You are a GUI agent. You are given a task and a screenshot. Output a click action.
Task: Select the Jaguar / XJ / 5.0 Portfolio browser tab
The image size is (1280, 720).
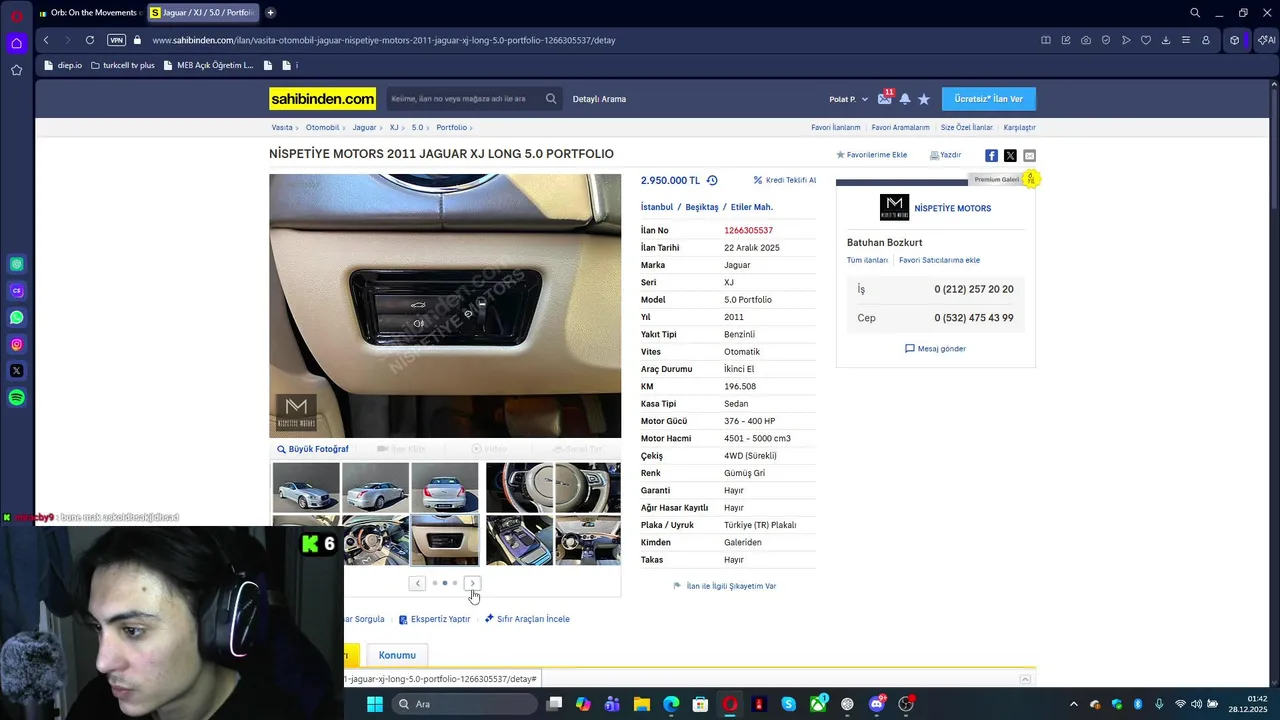[203, 13]
